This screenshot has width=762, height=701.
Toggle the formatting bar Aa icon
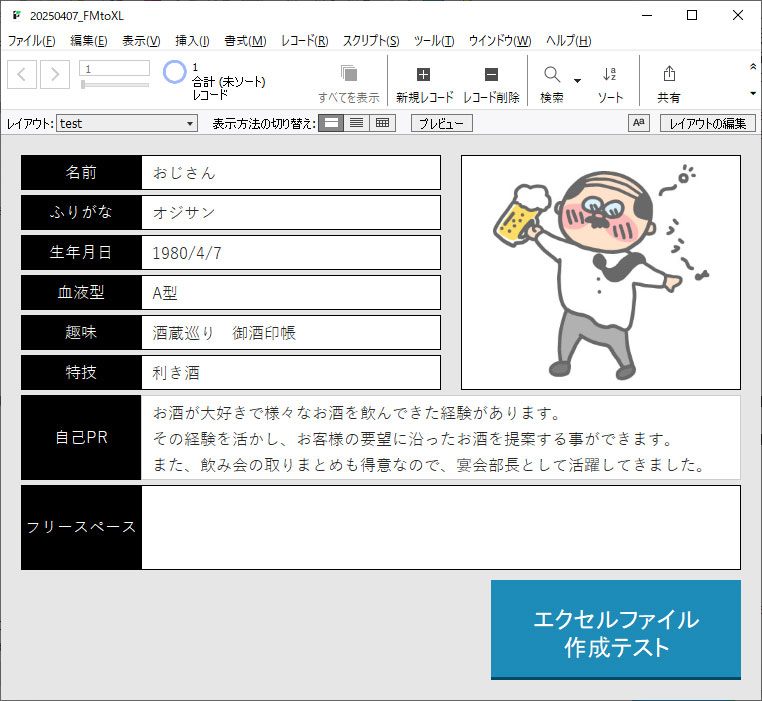coord(639,123)
